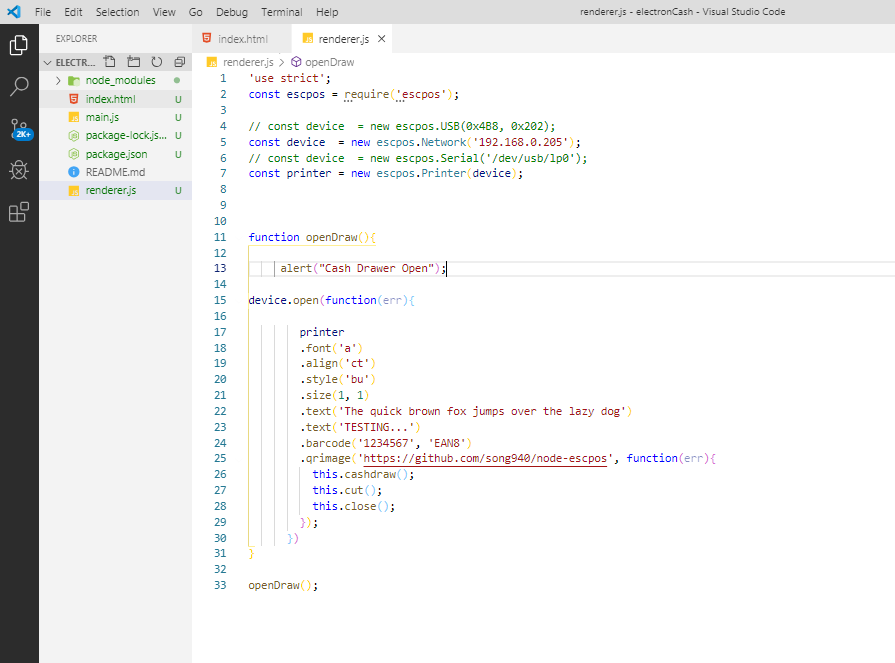895x663 pixels.
Task: Expand the node_modules folder
Action: click(x=58, y=79)
